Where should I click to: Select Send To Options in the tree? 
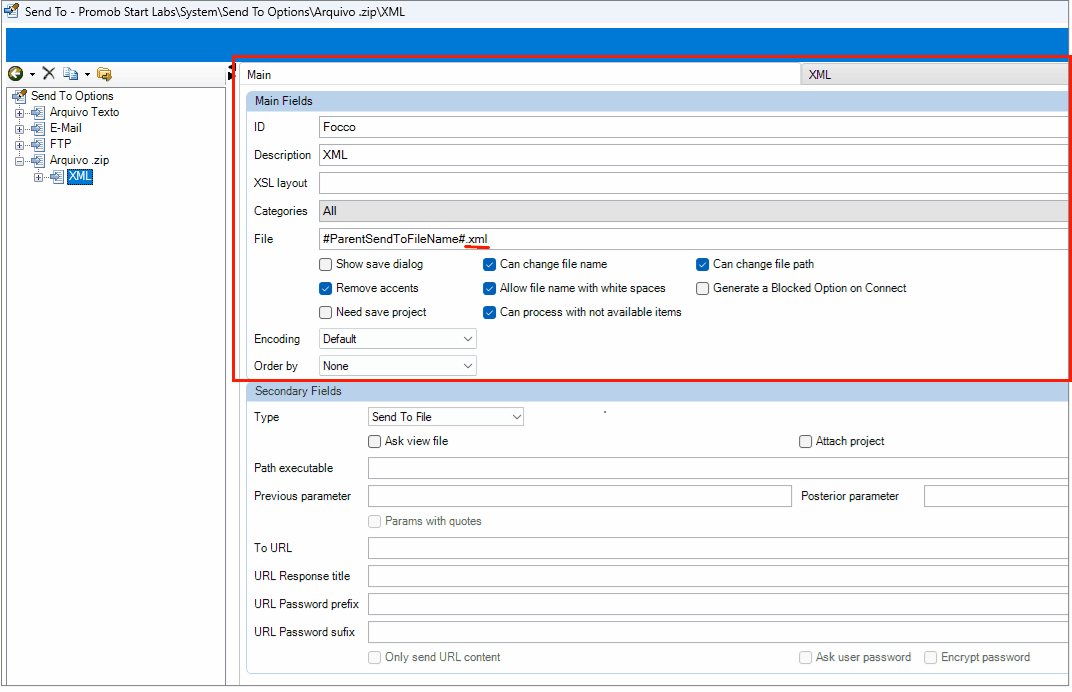(x=72, y=96)
